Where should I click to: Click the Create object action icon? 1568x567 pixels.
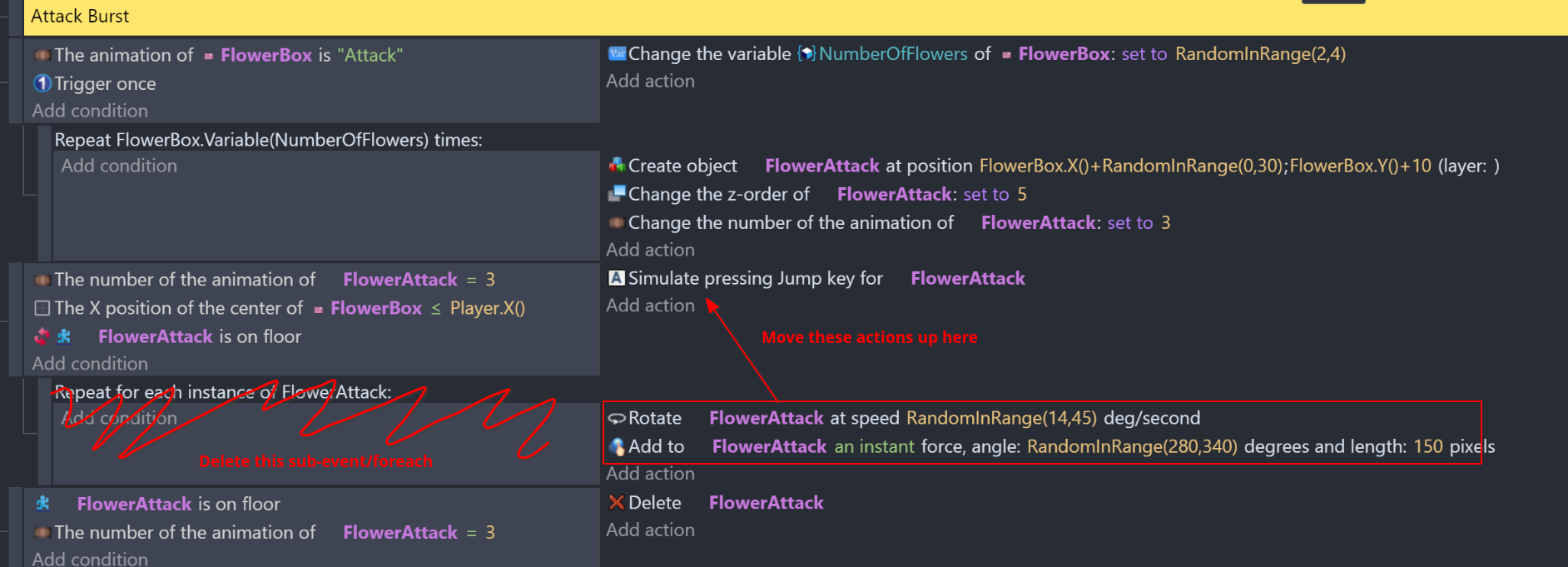pos(617,165)
